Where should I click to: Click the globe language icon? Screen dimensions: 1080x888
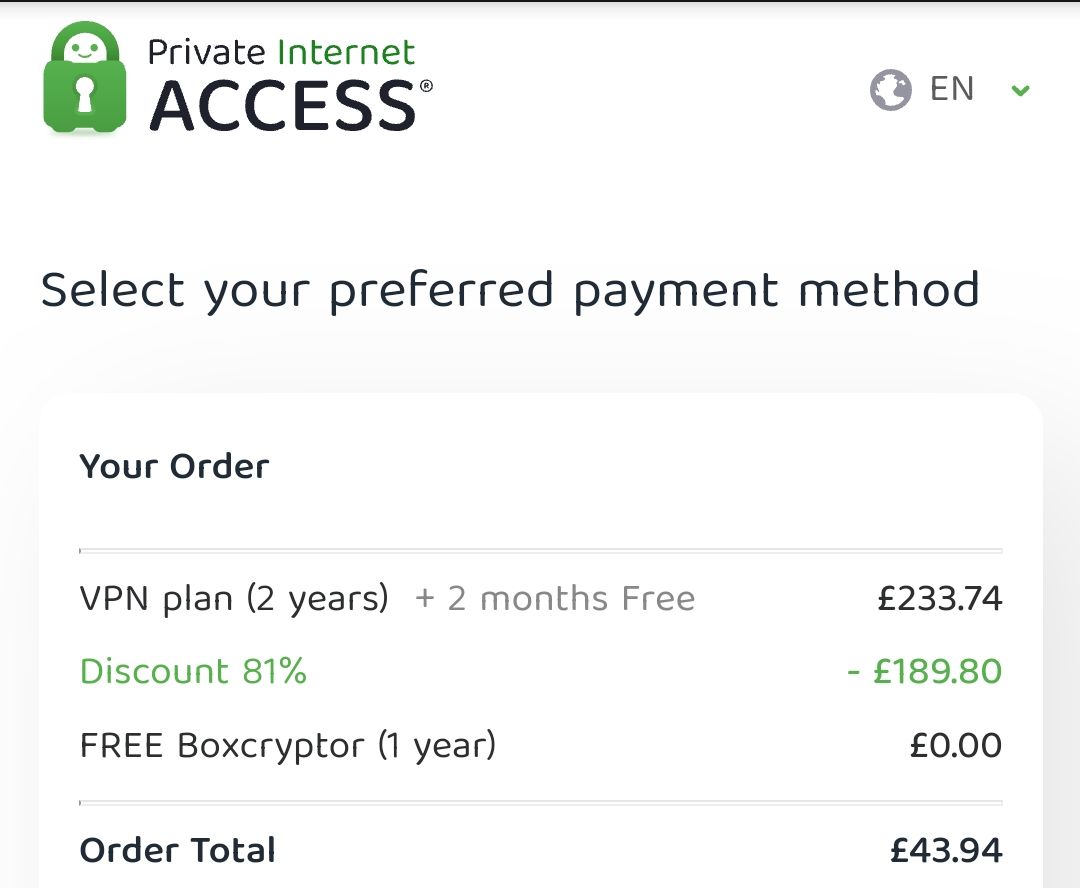[x=890, y=90]
